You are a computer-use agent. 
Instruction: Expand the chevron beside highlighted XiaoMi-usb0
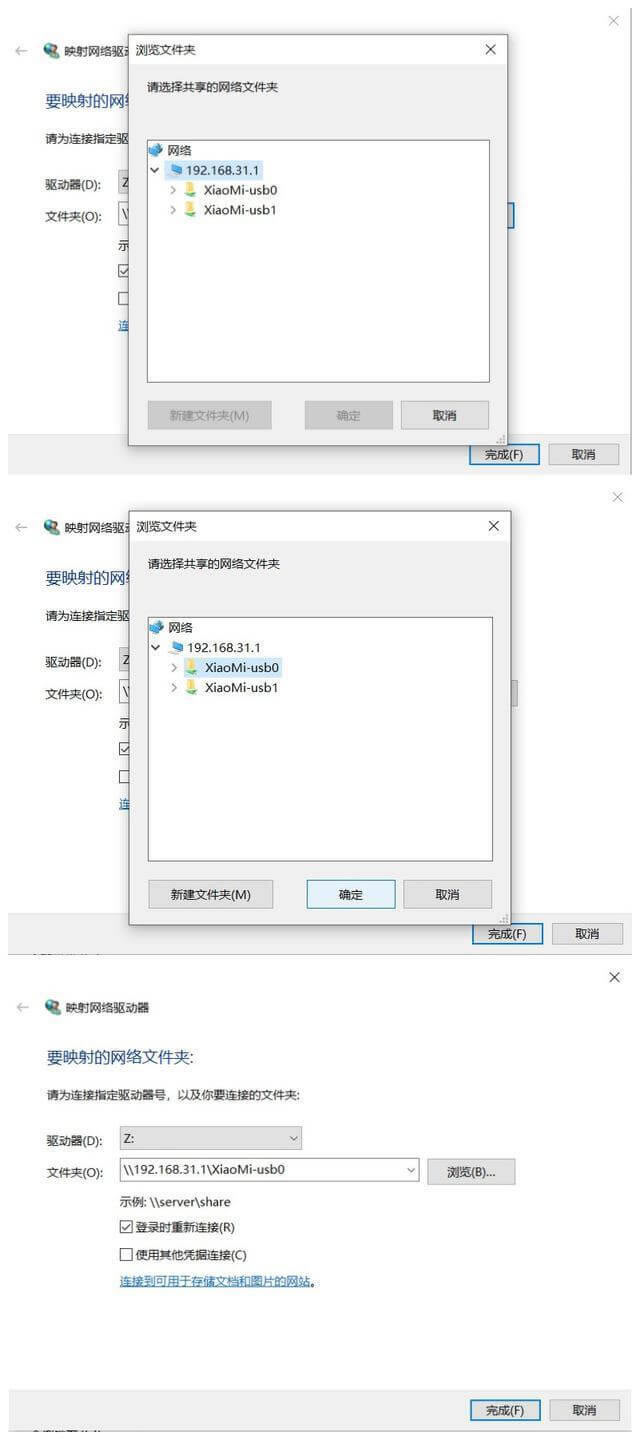(174, 667)
